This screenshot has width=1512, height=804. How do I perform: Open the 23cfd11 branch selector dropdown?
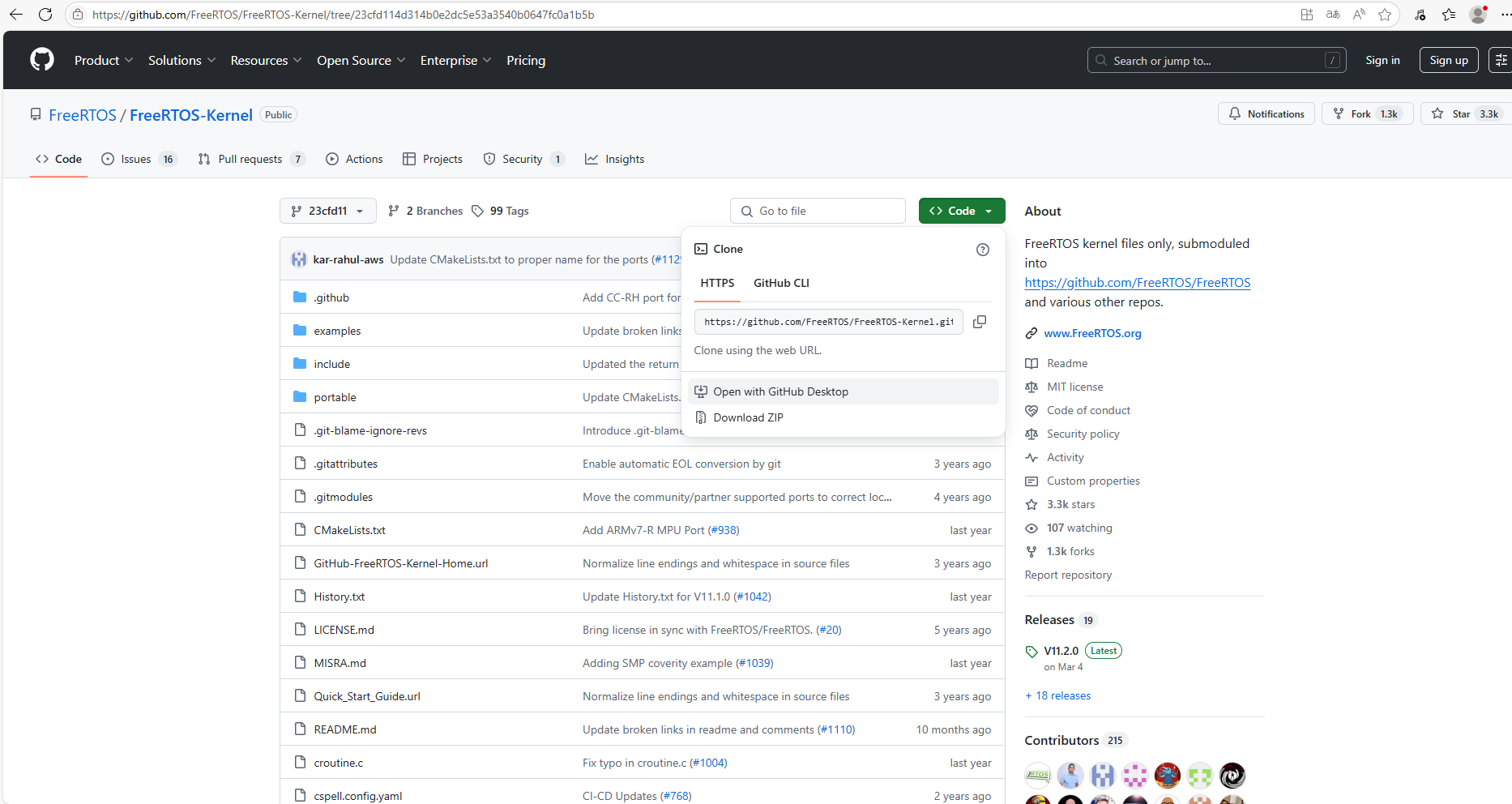[328, 211]
